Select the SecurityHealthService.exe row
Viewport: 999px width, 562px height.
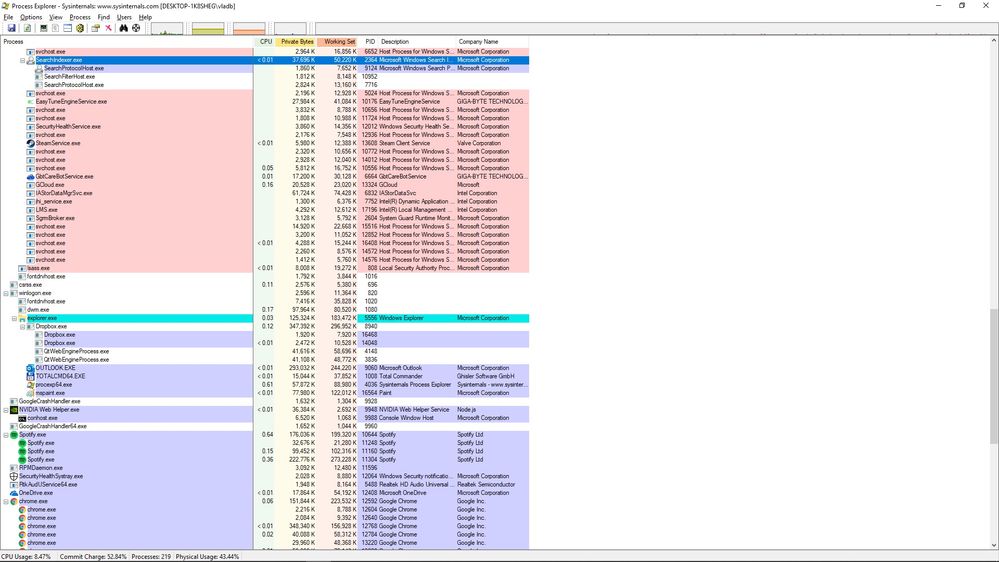click(x=264, y=126)
